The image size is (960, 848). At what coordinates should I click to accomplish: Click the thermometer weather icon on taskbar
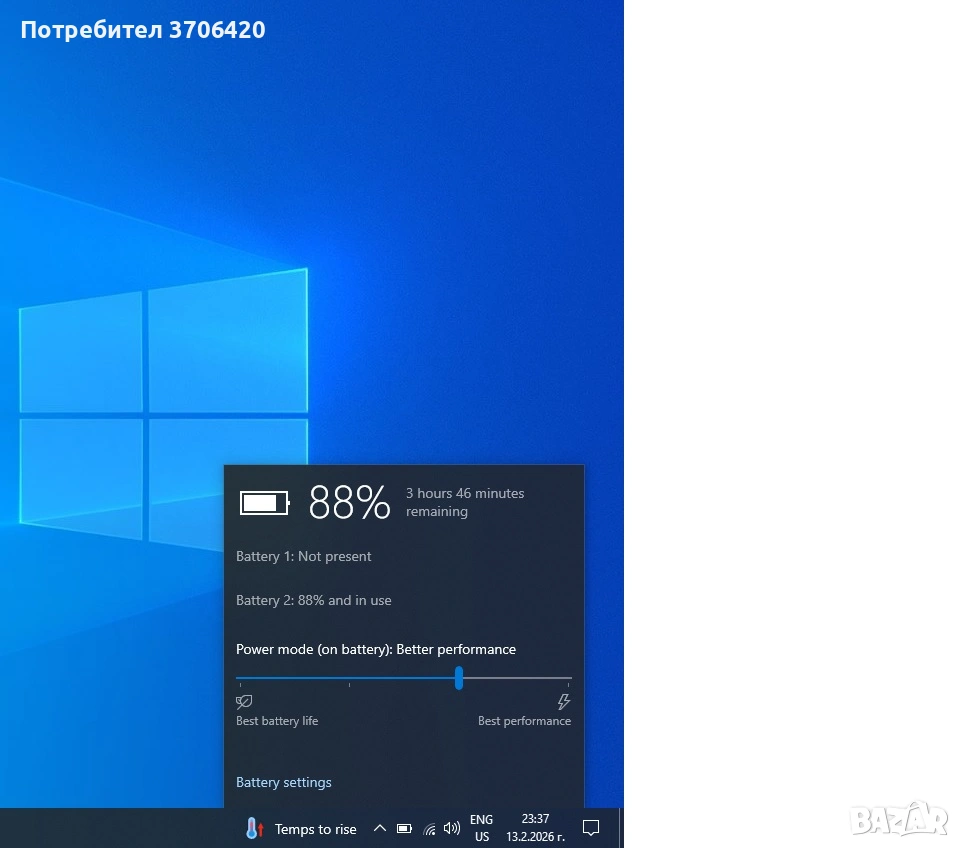click(254, 828)
